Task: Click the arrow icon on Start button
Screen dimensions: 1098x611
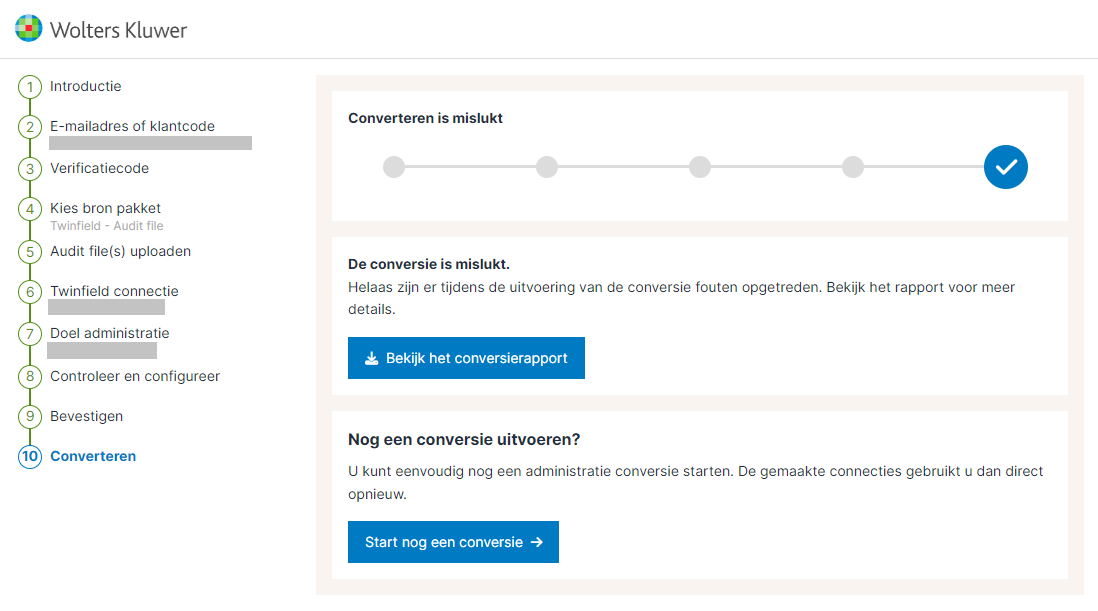Action: (537, 542)
